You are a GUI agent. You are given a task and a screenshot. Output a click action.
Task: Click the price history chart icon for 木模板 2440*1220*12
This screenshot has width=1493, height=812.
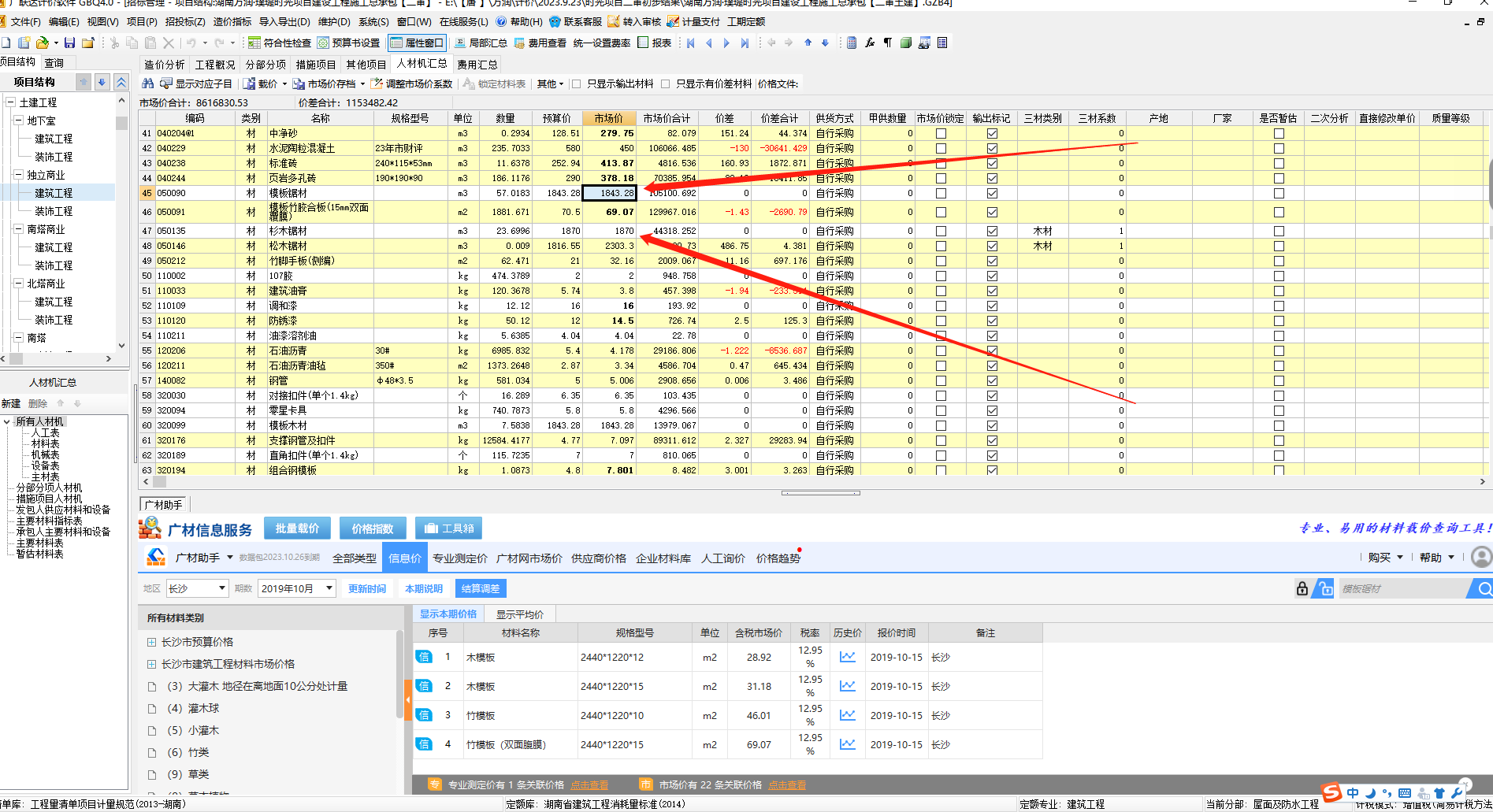(x=847, y=657)
